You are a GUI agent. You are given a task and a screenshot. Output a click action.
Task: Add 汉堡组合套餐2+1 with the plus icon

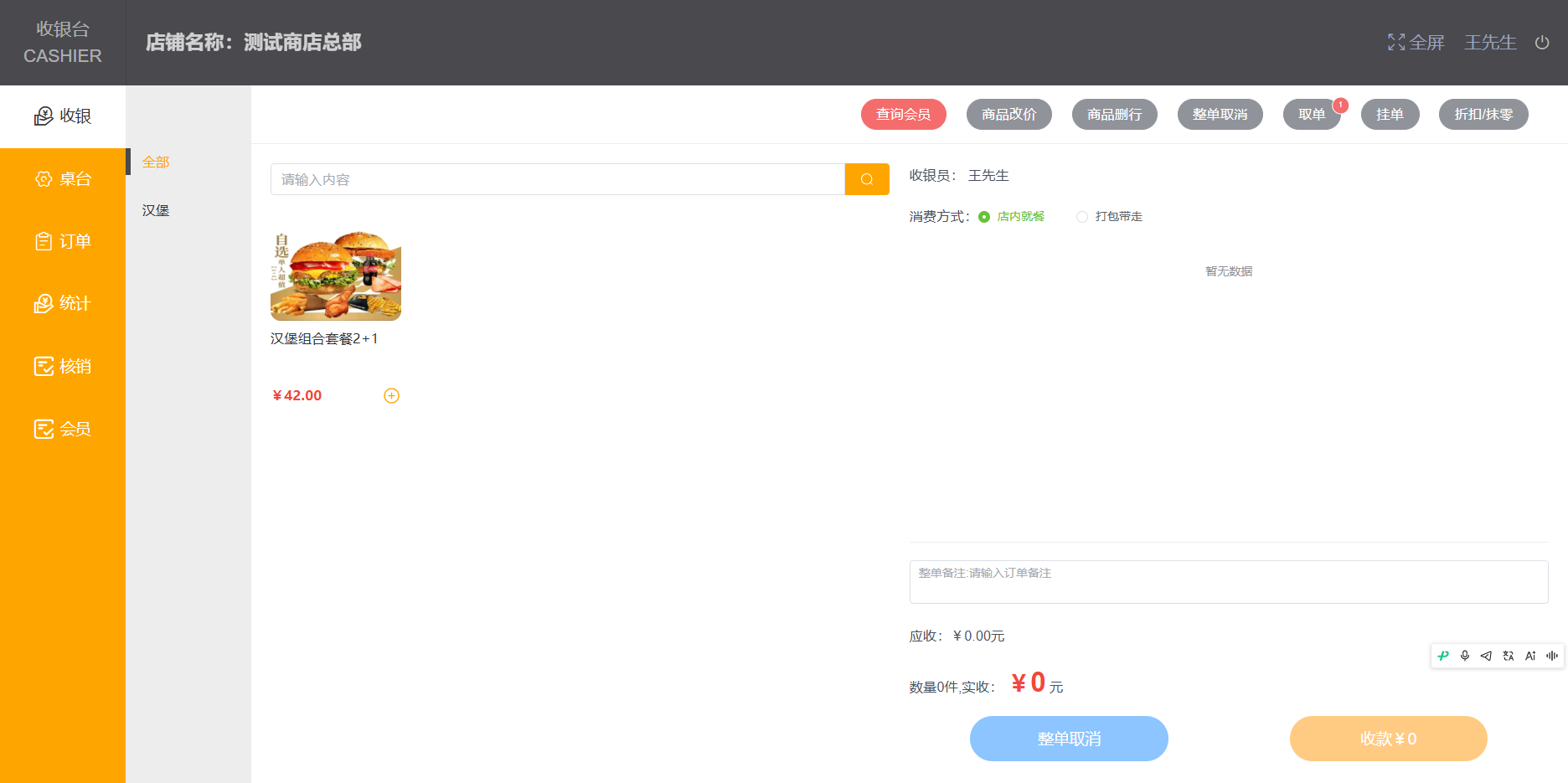pyautogui.click(x=391, y=395)
